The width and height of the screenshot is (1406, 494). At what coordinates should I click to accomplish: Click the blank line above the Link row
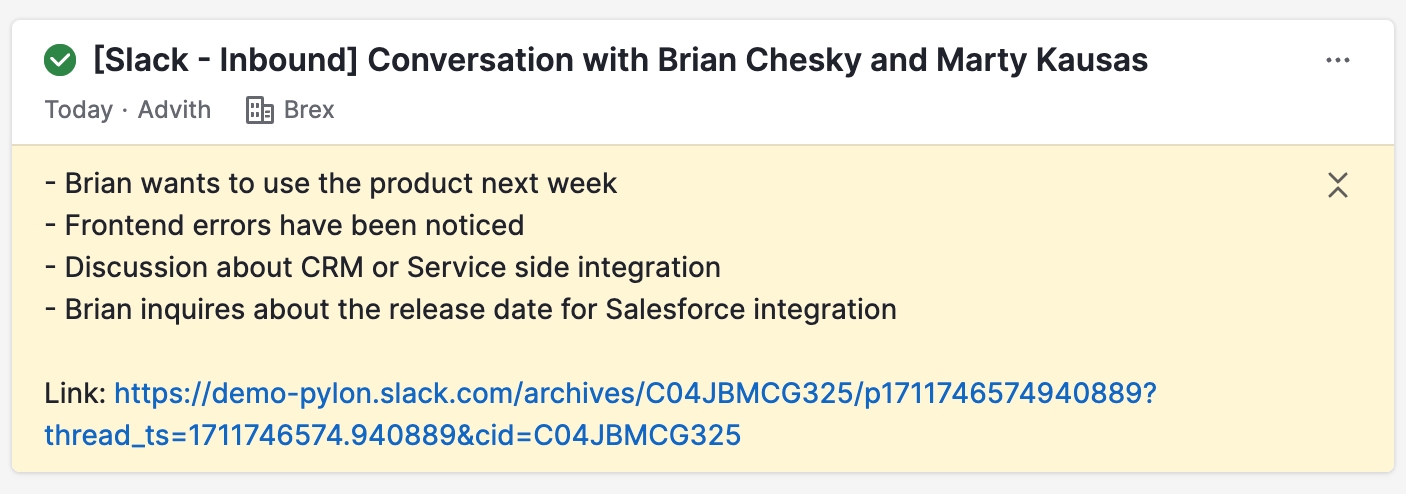400,352
